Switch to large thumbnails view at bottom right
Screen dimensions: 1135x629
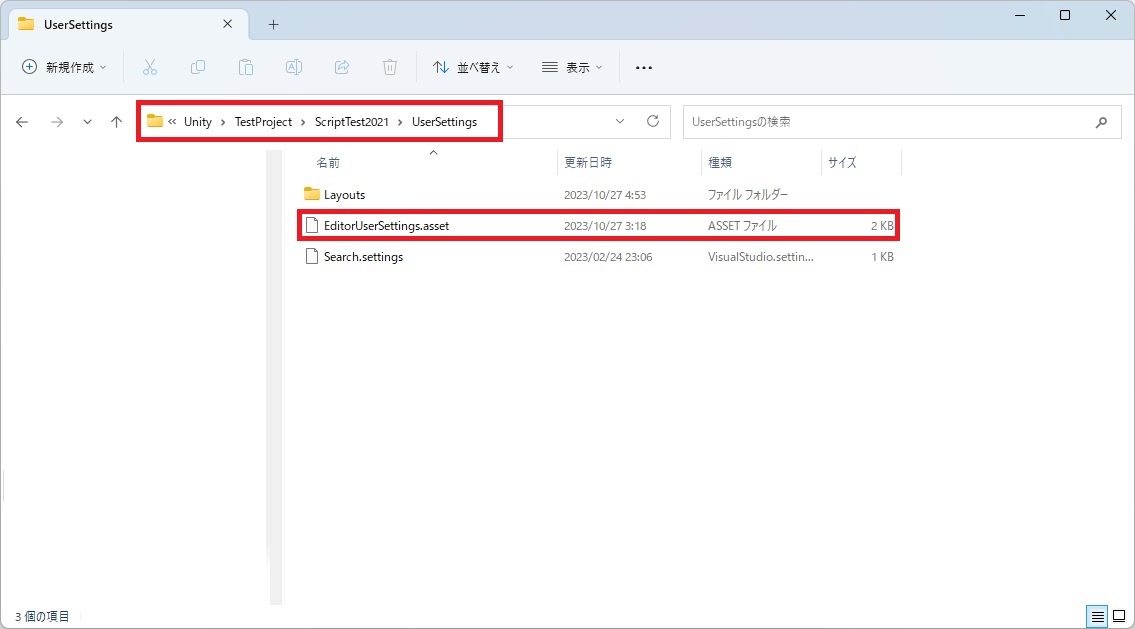pyautogui.click(x=1117, y=616)
